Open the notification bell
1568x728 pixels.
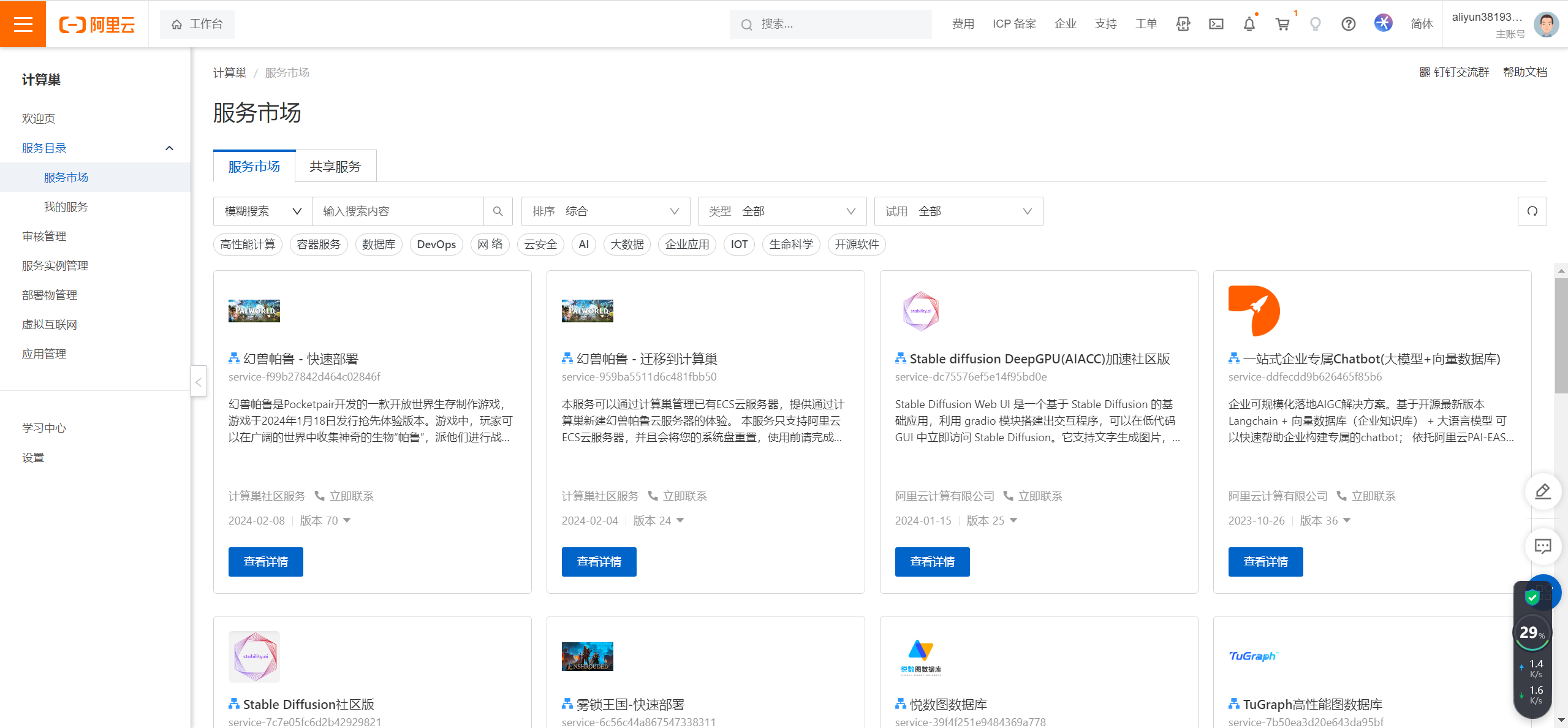1249,24
